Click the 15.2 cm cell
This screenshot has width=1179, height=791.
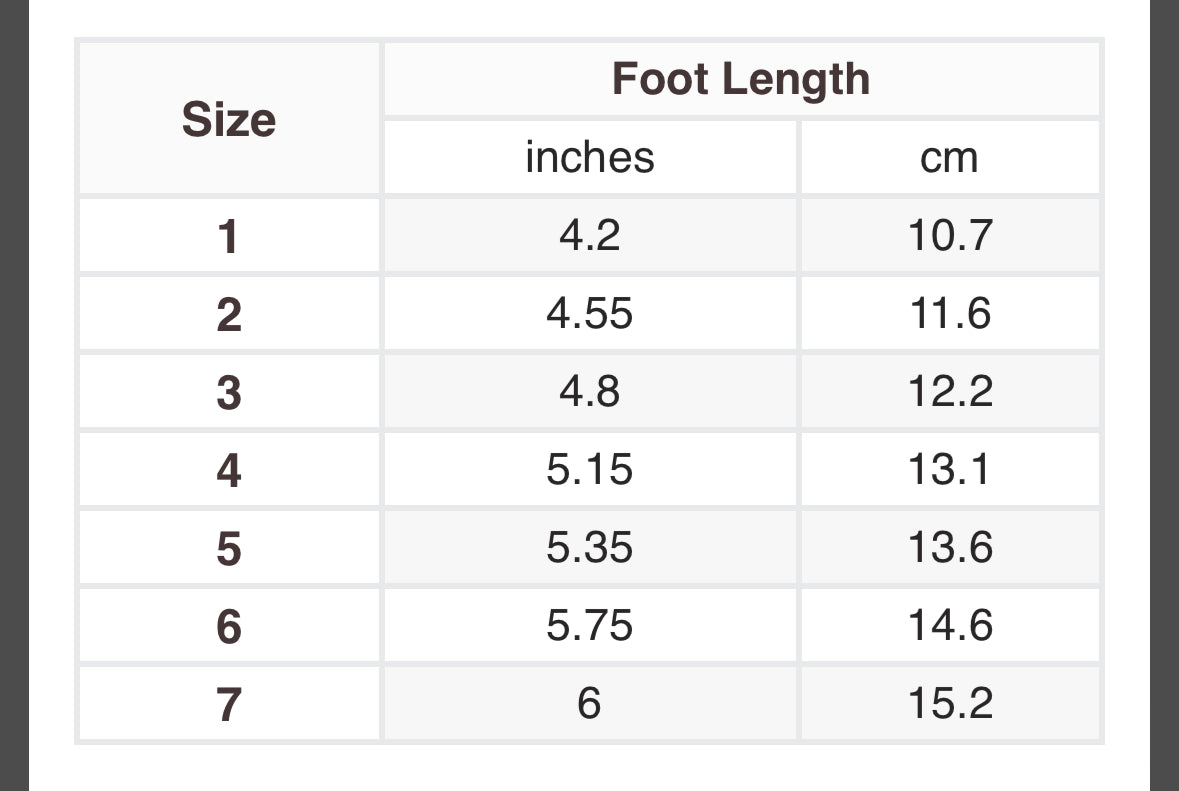(x=950, y=704)
